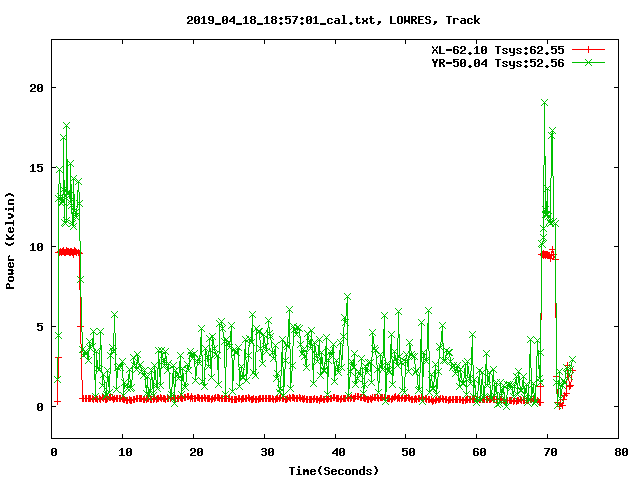This screenshot has height=480, width=640.
Task: Click the green YR legend line sample
Action: tap(588, 62)
